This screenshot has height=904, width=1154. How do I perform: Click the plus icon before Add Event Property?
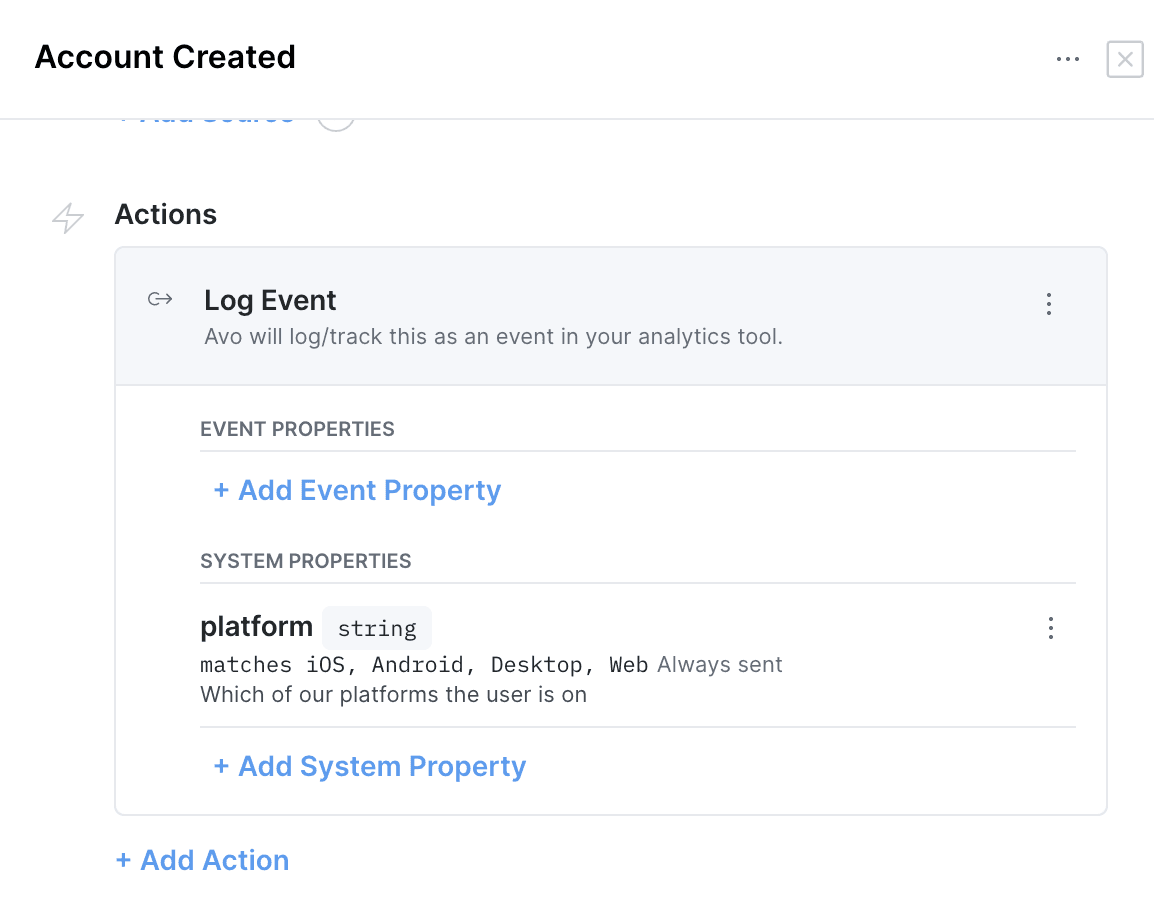[220, 490]
